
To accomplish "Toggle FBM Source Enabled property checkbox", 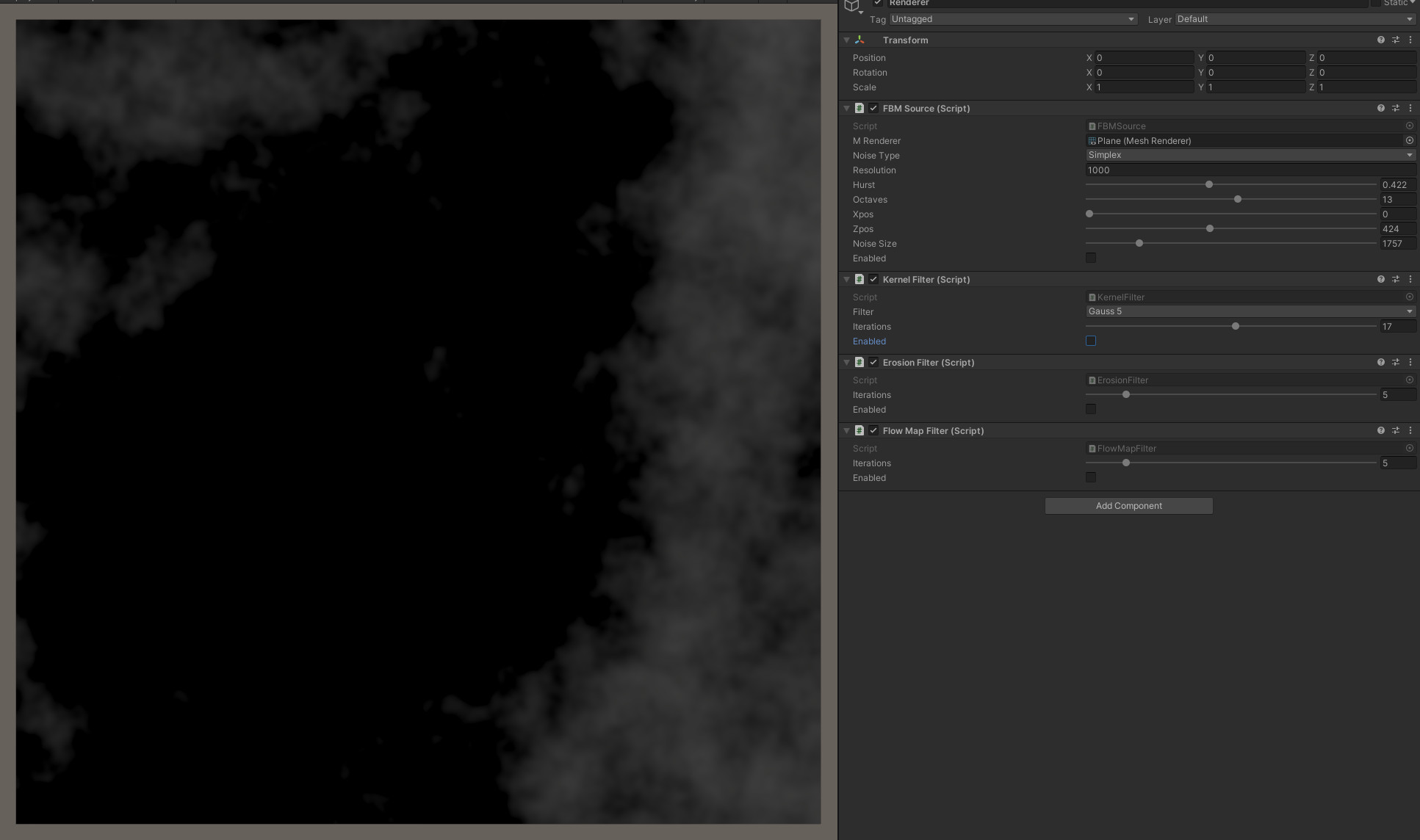I will 1091,258.
